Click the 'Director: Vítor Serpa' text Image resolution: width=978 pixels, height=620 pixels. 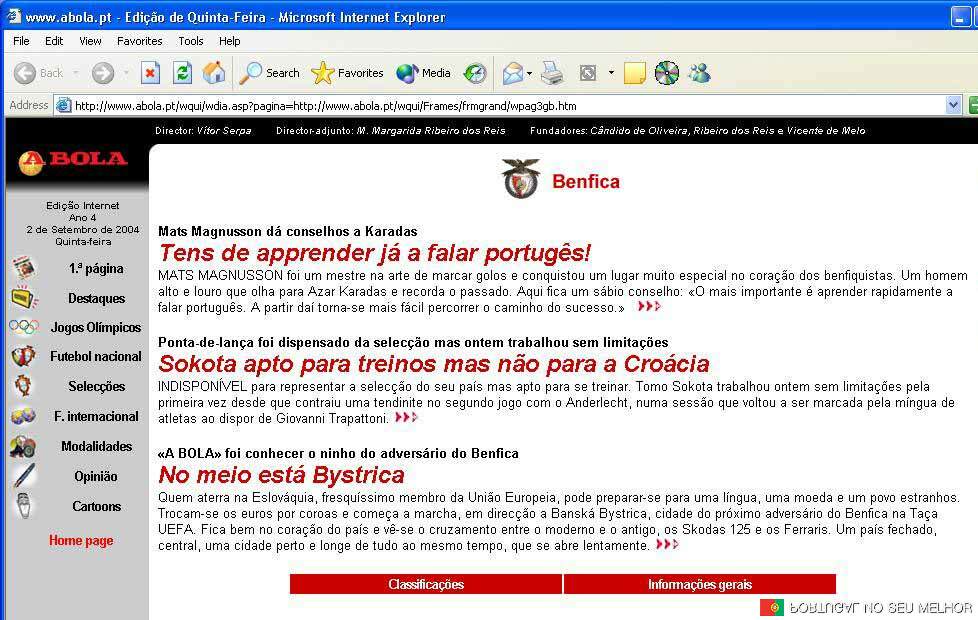203,130
